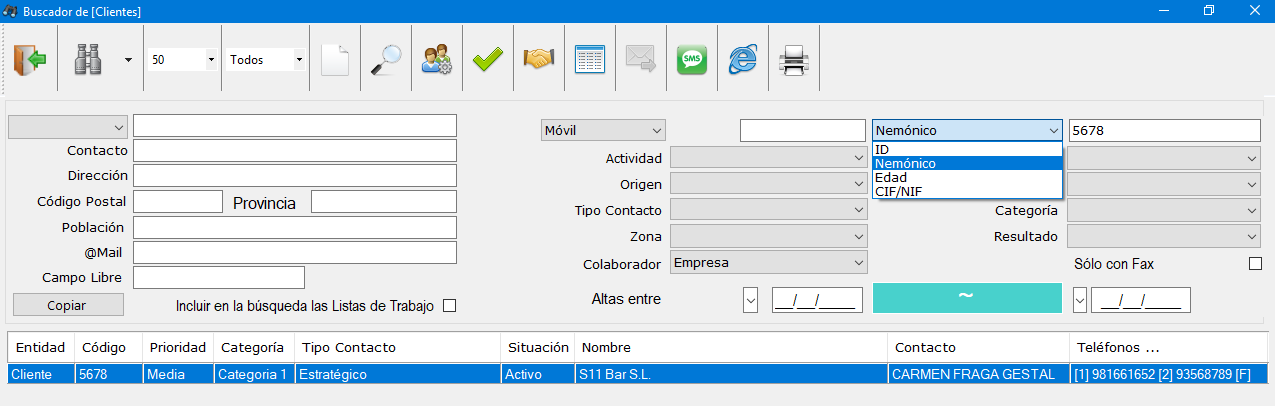Open the Colaborador dropdown showing Empresa
This screenshot has width=1275, height=406.
tap(769, 263)
